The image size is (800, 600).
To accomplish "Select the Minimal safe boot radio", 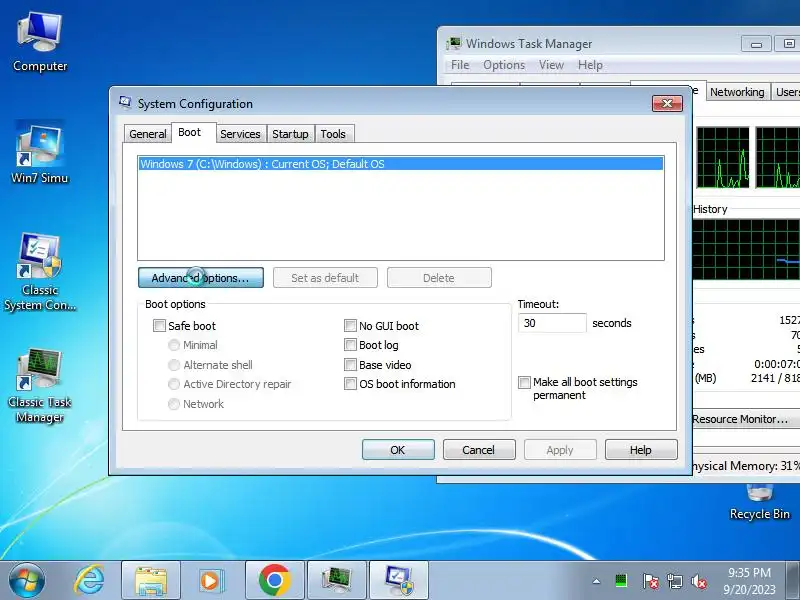I will pos(174,345).
